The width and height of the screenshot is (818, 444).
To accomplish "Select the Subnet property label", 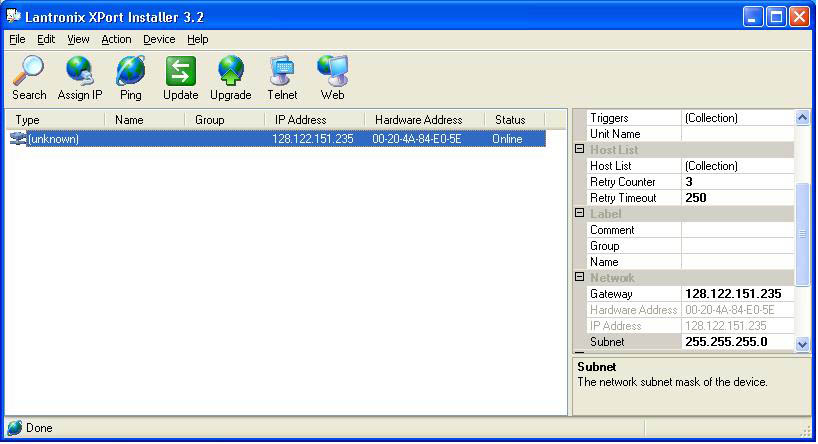I will [x=607, y=342].
